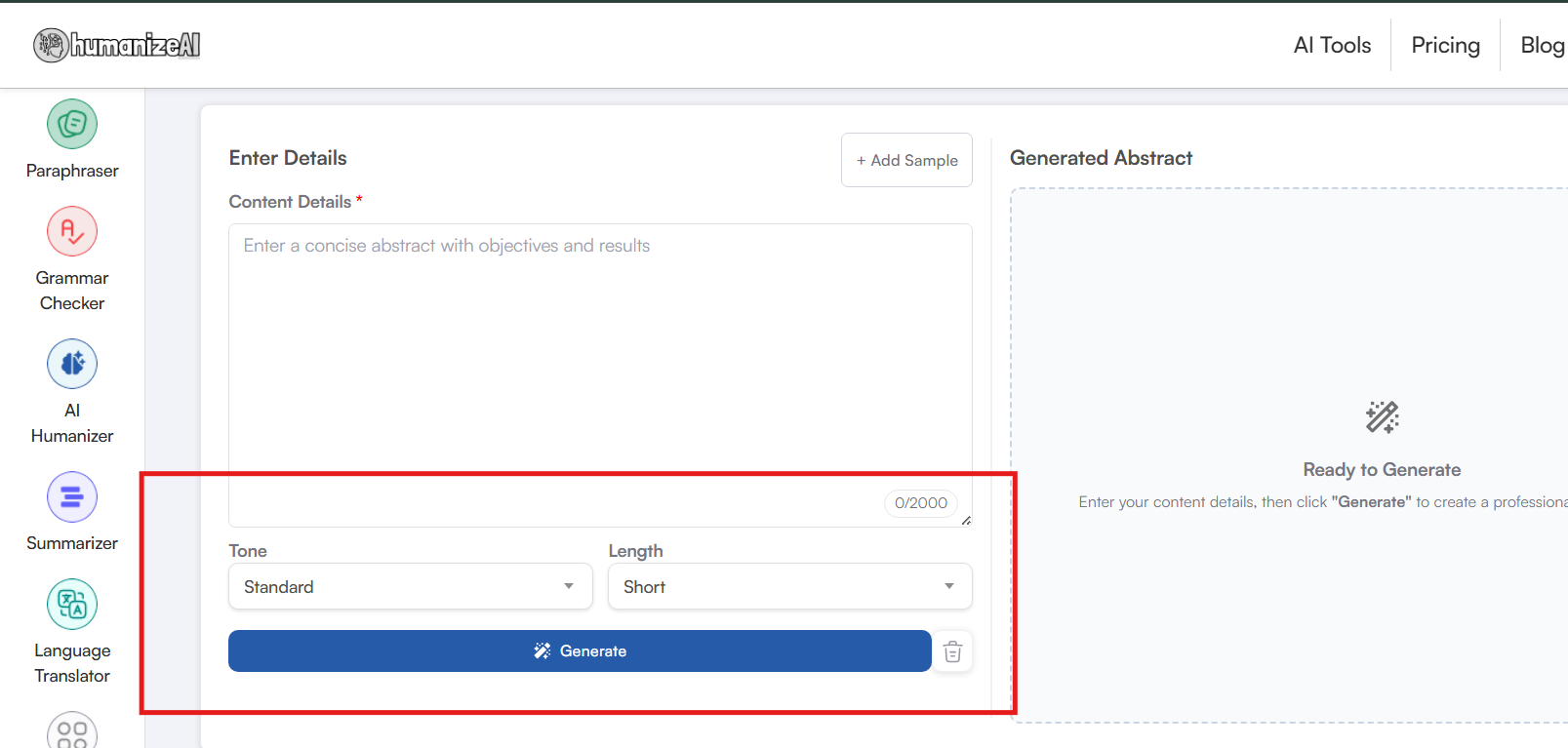Screen dimensions: 1568x748
Task: Select the AI Humanizer brain icon
Action: coord(72,364)
